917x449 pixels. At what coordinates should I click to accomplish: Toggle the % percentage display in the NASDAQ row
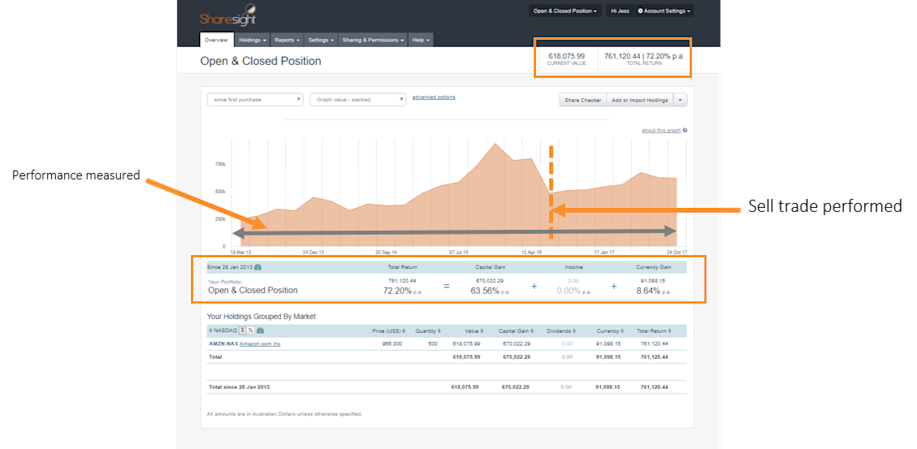tap(250, 331)
